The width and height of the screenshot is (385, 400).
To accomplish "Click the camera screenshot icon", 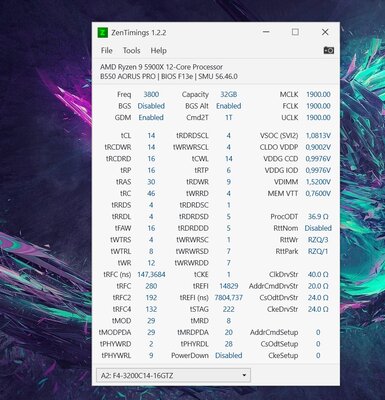I will coord(329,50).
